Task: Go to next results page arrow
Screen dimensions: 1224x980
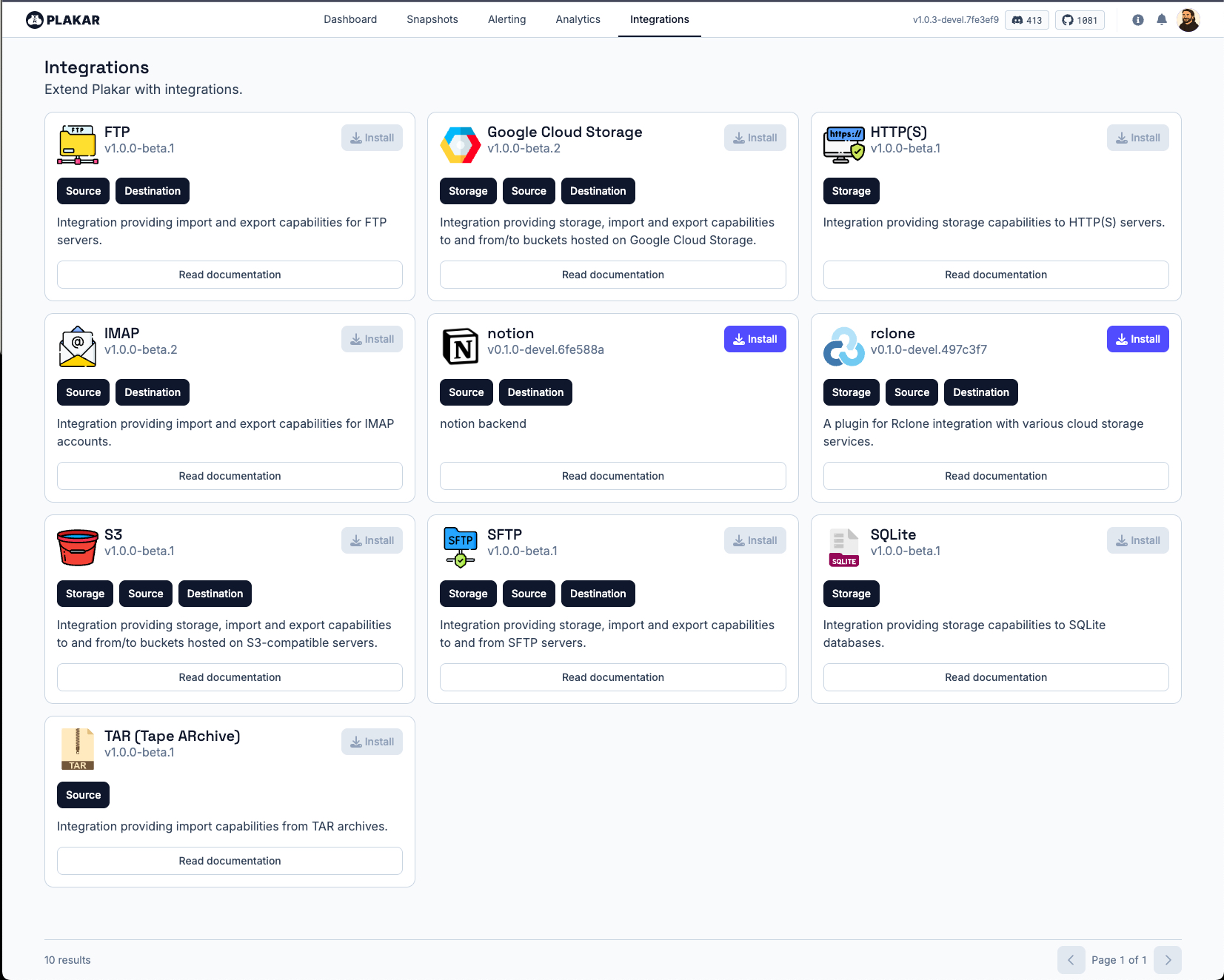Action: click(1168, 960)
